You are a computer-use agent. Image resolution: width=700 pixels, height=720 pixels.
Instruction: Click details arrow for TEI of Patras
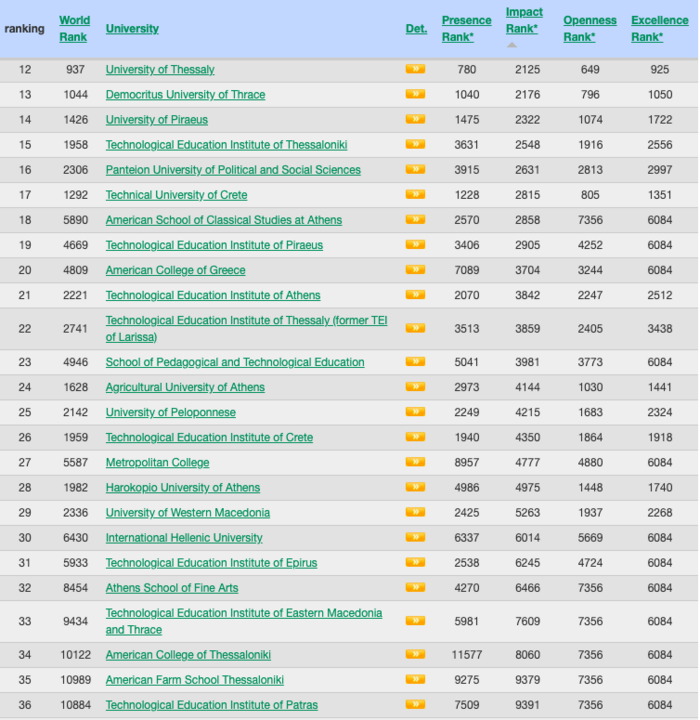point(415,704)
